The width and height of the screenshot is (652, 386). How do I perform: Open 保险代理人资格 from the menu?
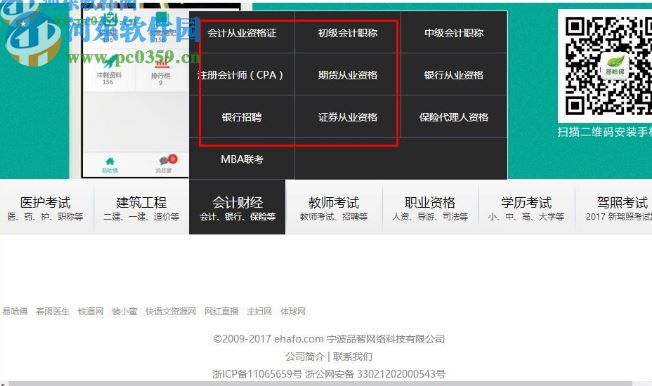click(x=454, y=117)
